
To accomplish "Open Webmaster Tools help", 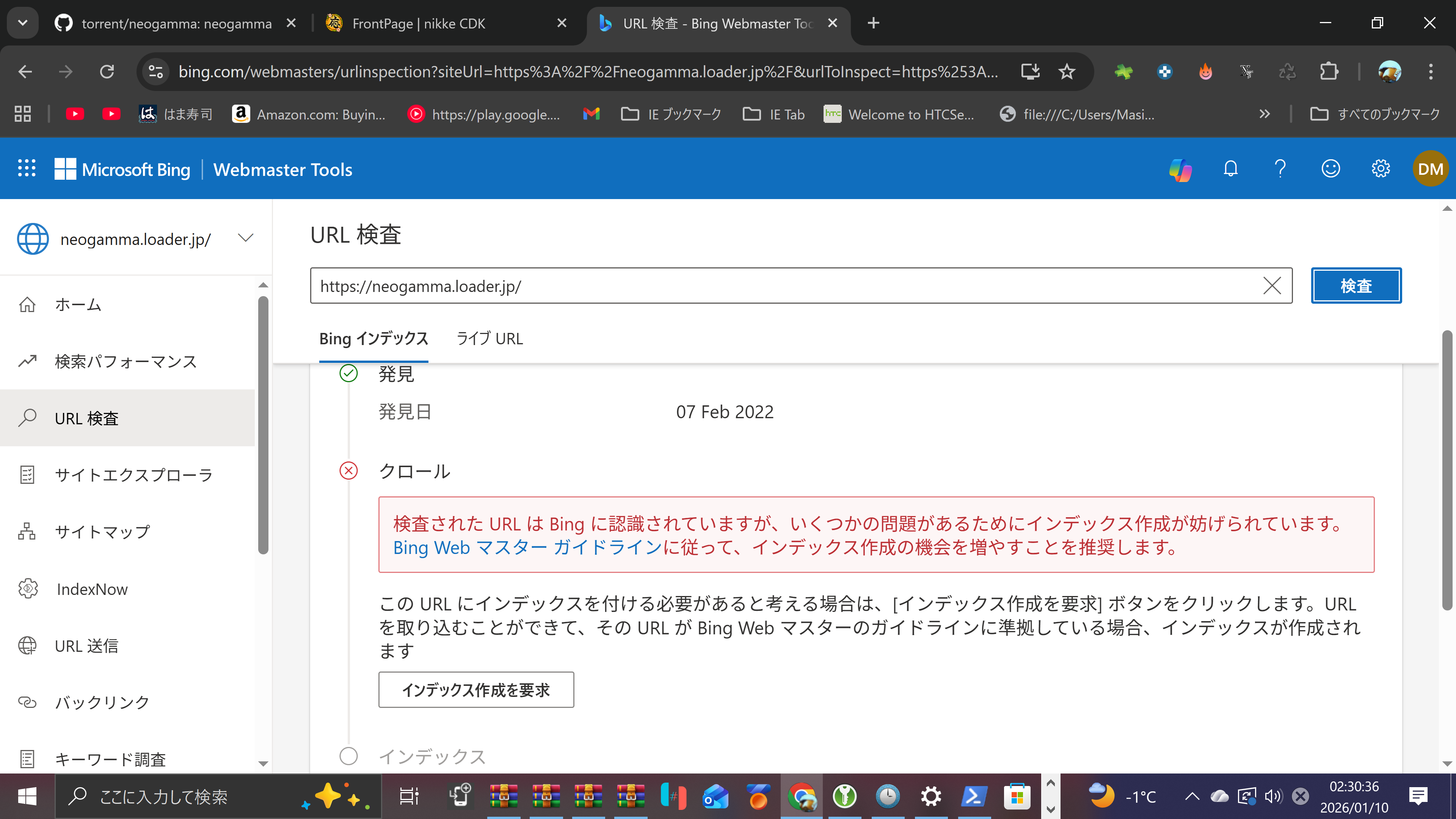I will click(1280, 168).
